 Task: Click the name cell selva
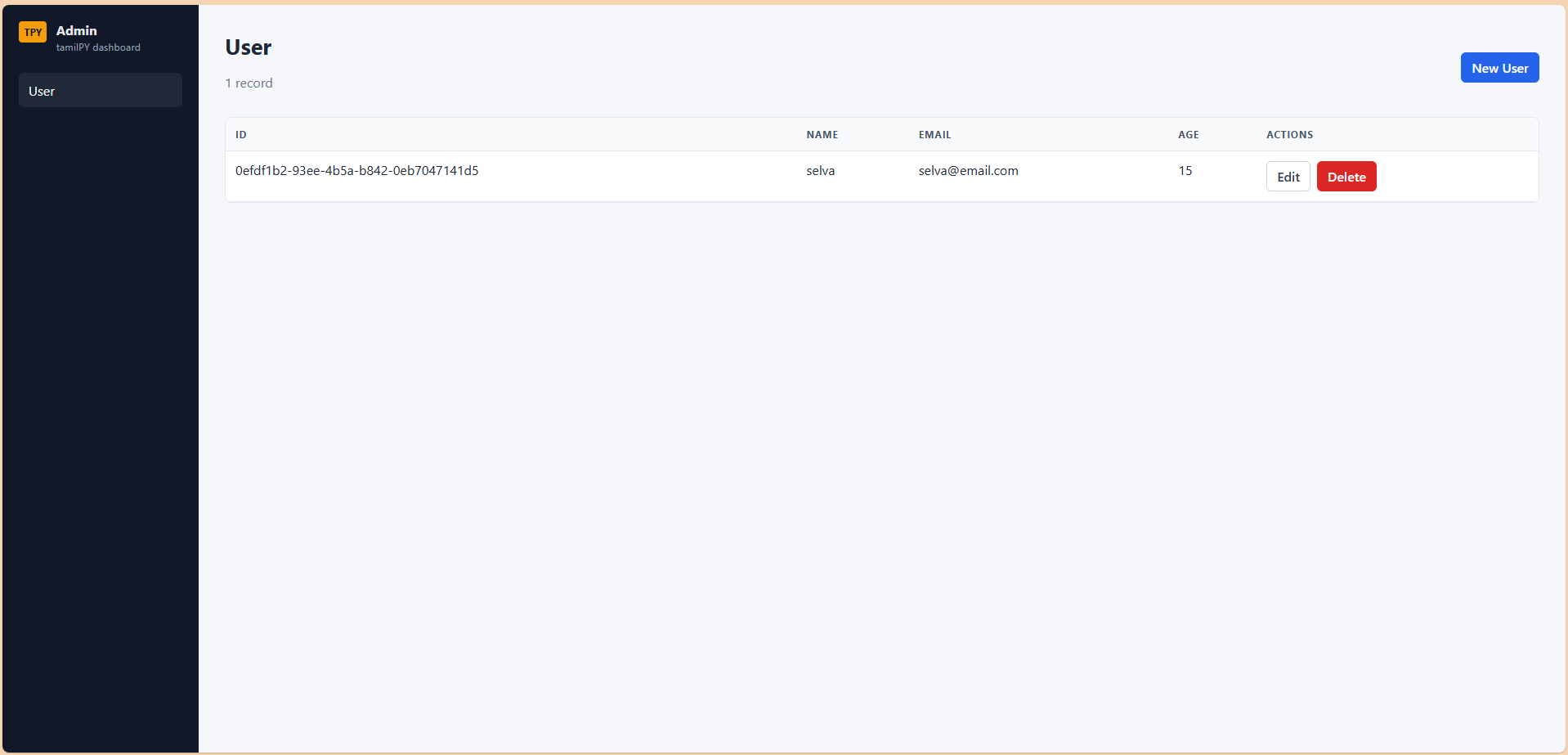[x=820, y=171]
